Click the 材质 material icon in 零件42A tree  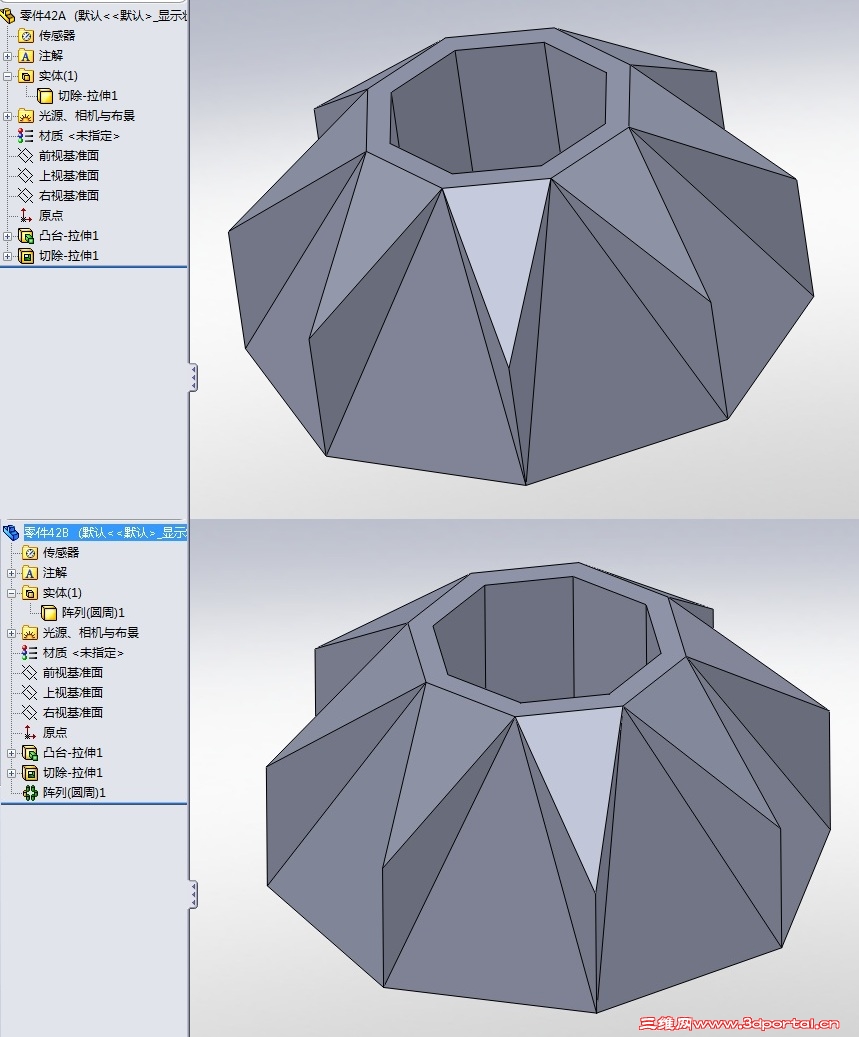tap(26, 136)
